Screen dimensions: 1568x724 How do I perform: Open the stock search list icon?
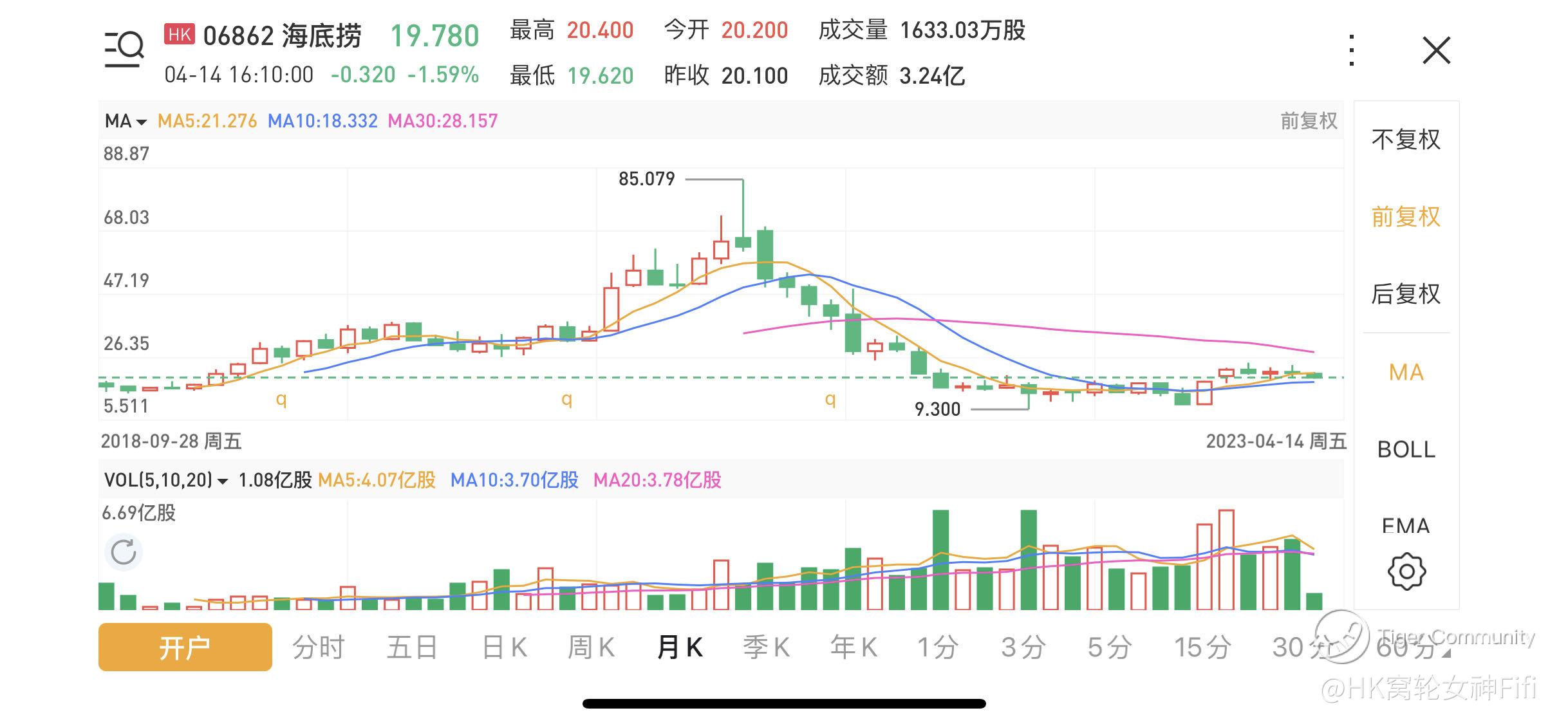(x=124, y=50)
